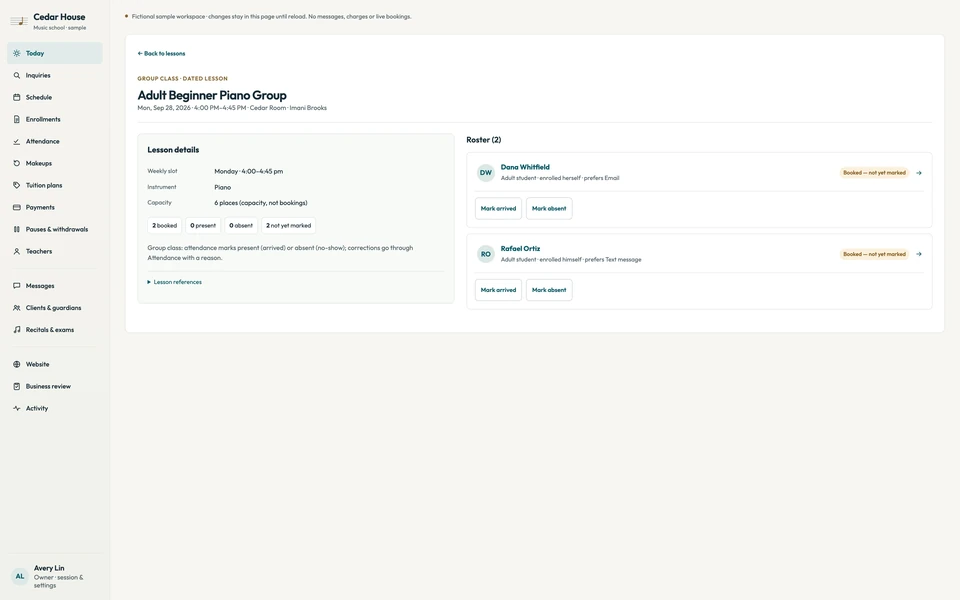Open the Schedule menu item
The width and height of the screenshot is (960, 600).
coord(54,97)
